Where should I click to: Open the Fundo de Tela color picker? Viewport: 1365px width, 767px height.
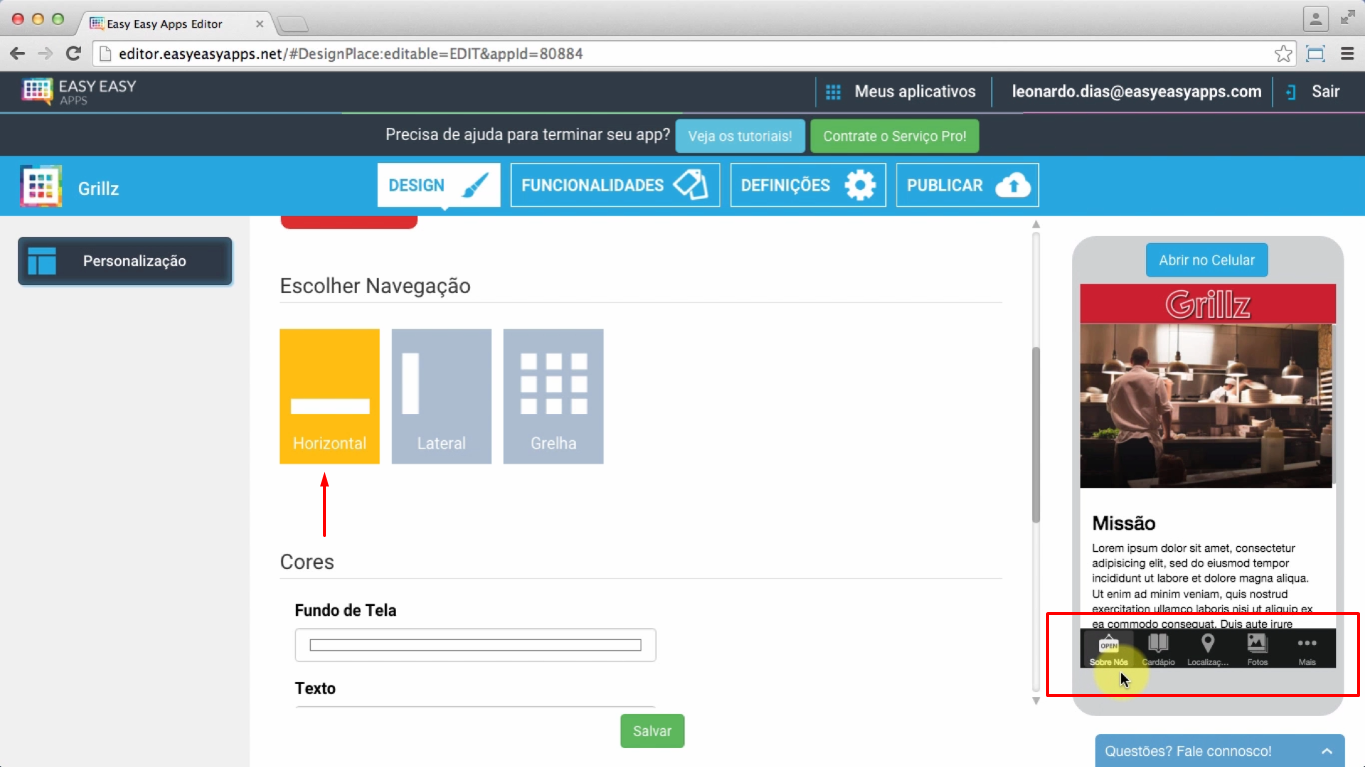pyautogui.click(x=475, y=645)
